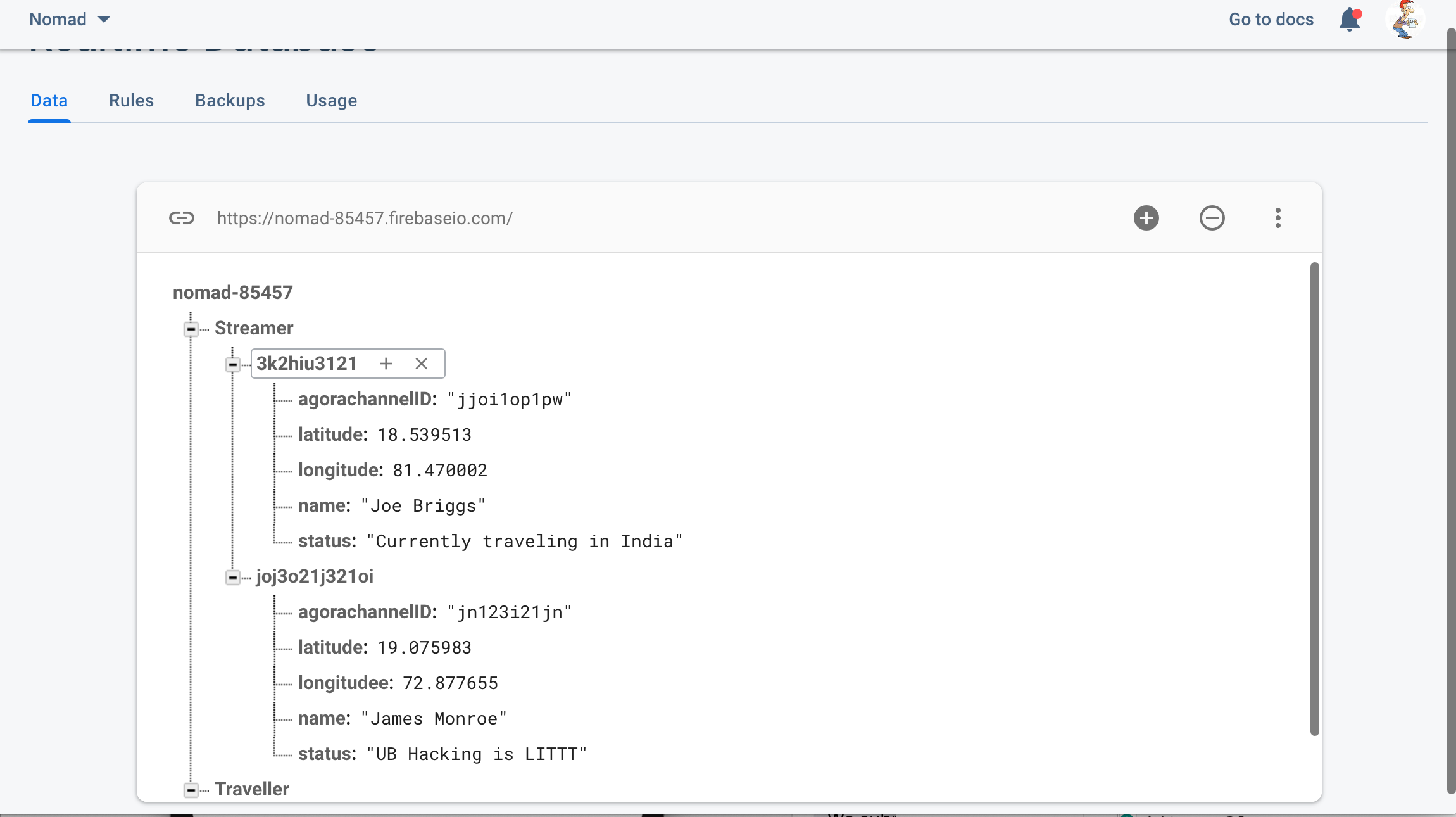Click the remove minus circle icon
Screen dimensions: 1456x817
tap(1212, 218)
